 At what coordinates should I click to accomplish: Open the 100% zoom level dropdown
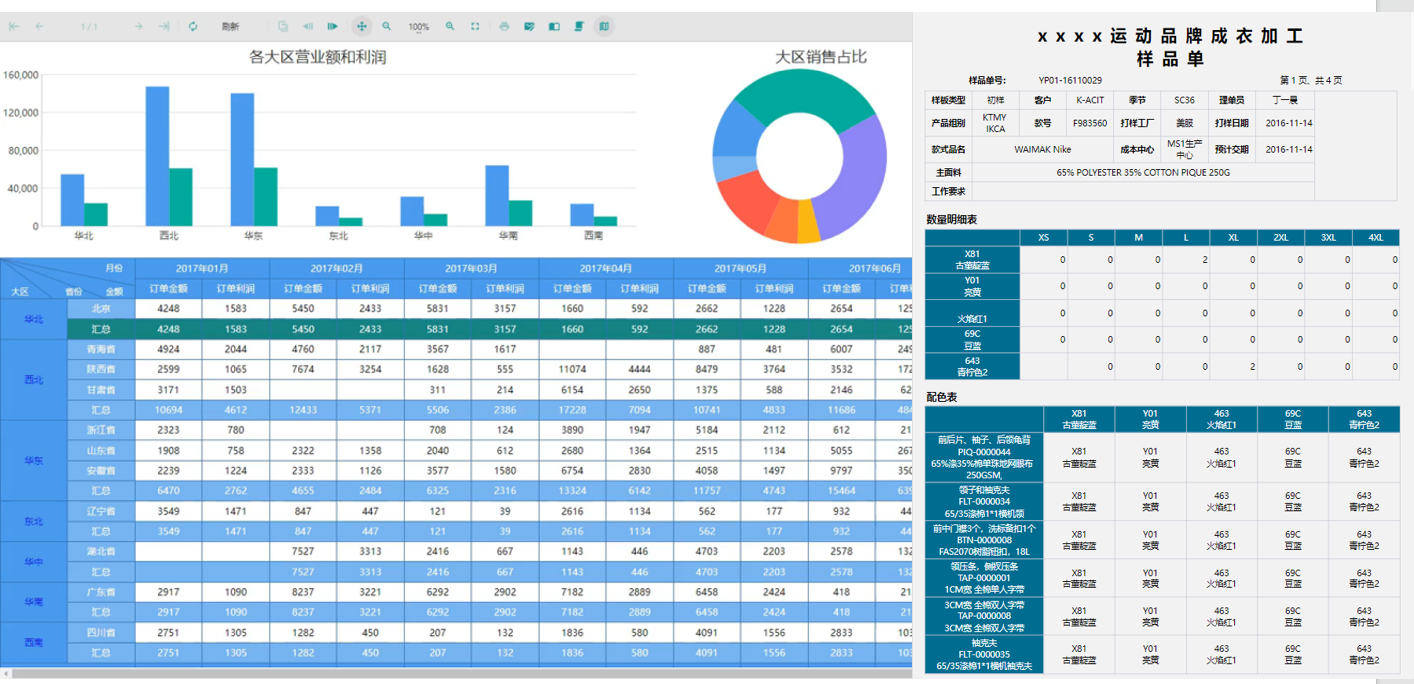coord(419,27)
